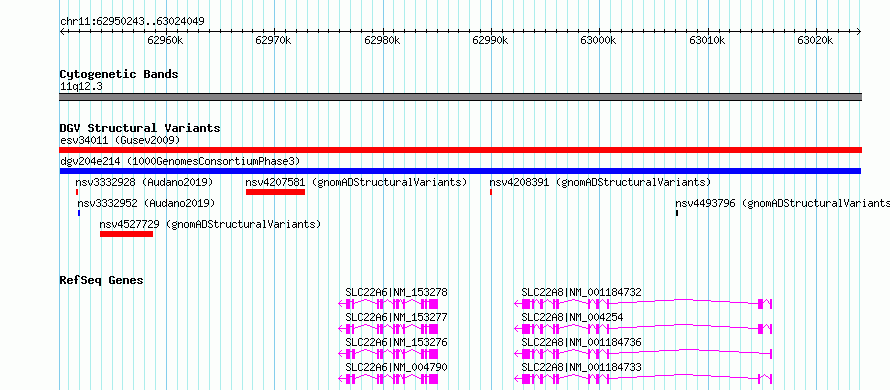The width and height of the screenshot is (890, 390).
Task: Click the red bar under nsv4527729
Action: (127, 234)
